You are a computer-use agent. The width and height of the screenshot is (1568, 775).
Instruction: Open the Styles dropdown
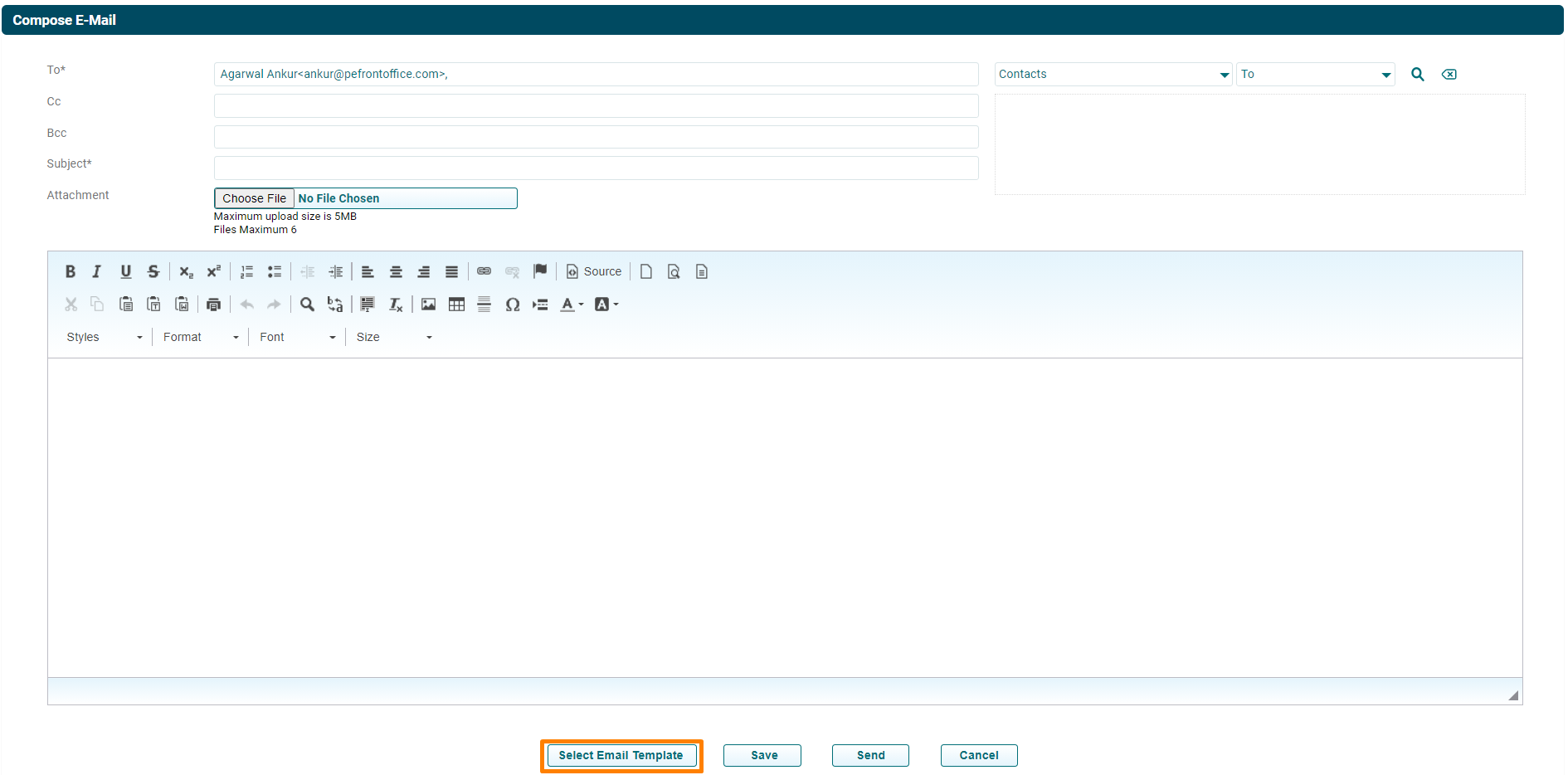105,337
